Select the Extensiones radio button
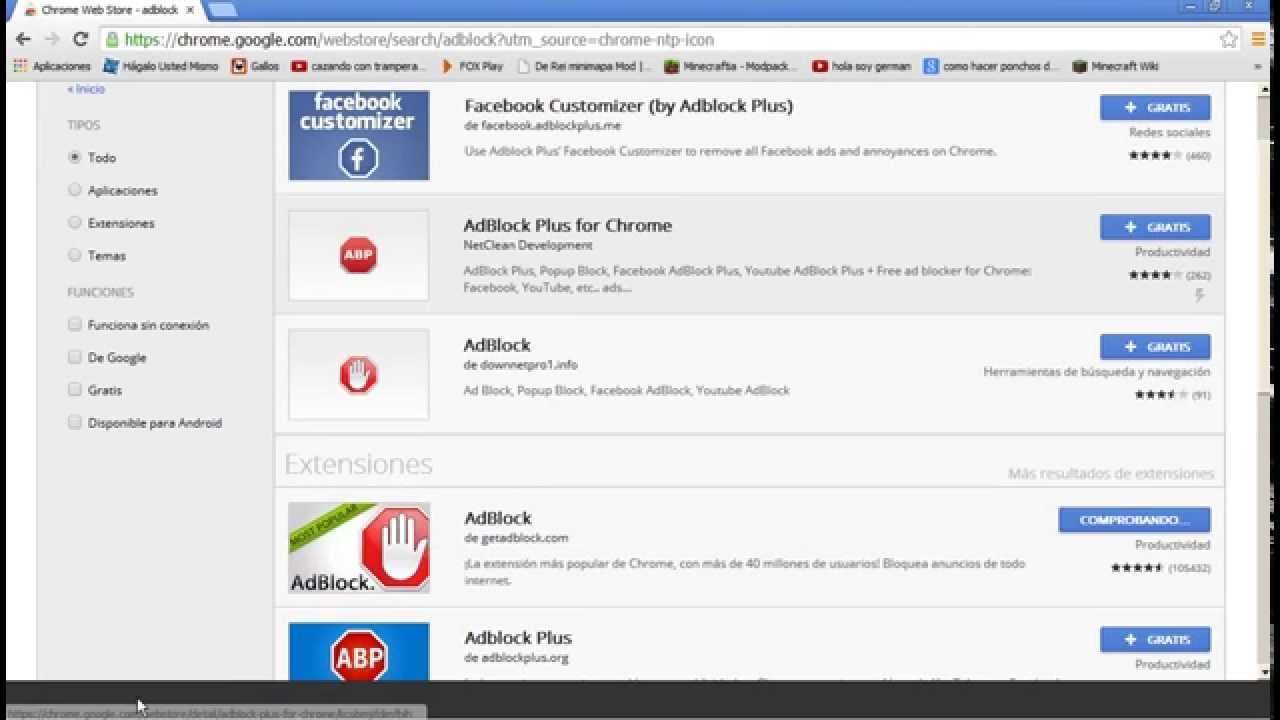 (74, 223)
